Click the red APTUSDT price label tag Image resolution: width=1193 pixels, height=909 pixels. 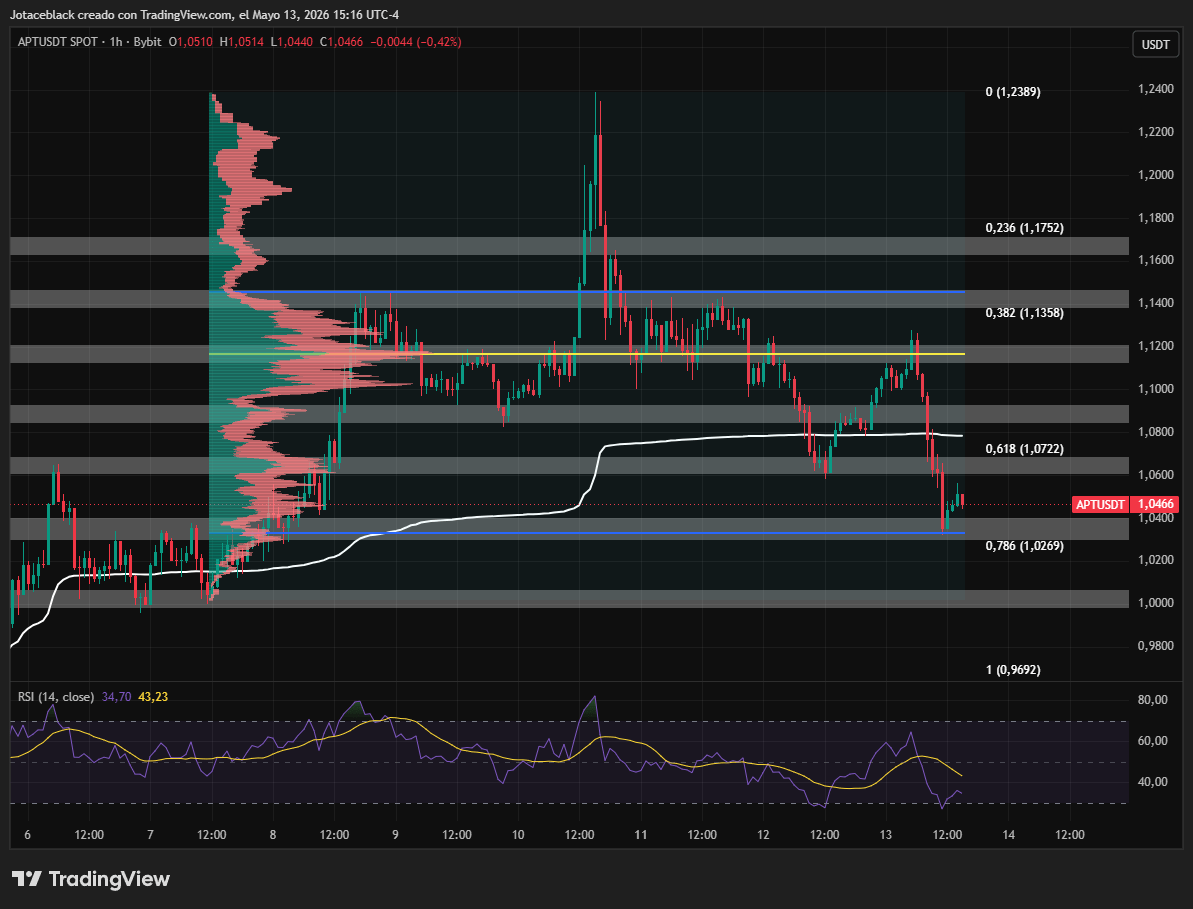(1100, 504)
